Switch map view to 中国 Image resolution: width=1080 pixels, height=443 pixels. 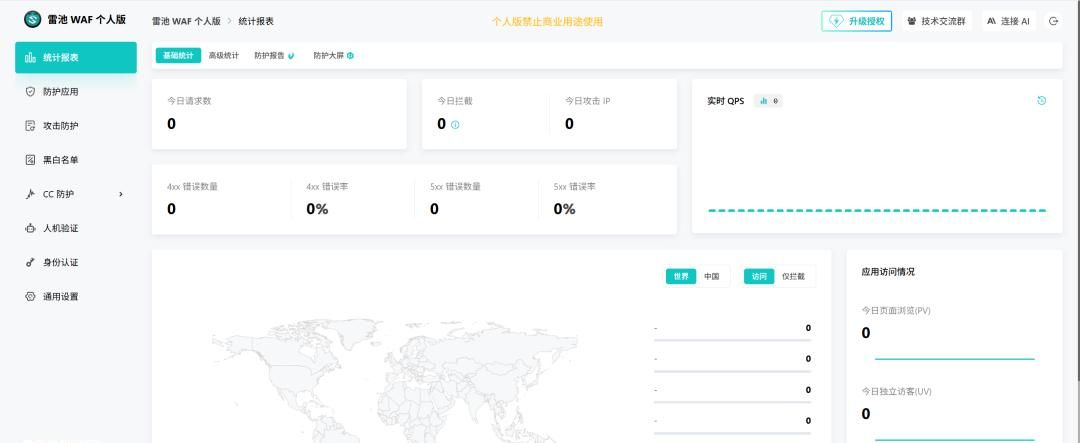point(711,276)
